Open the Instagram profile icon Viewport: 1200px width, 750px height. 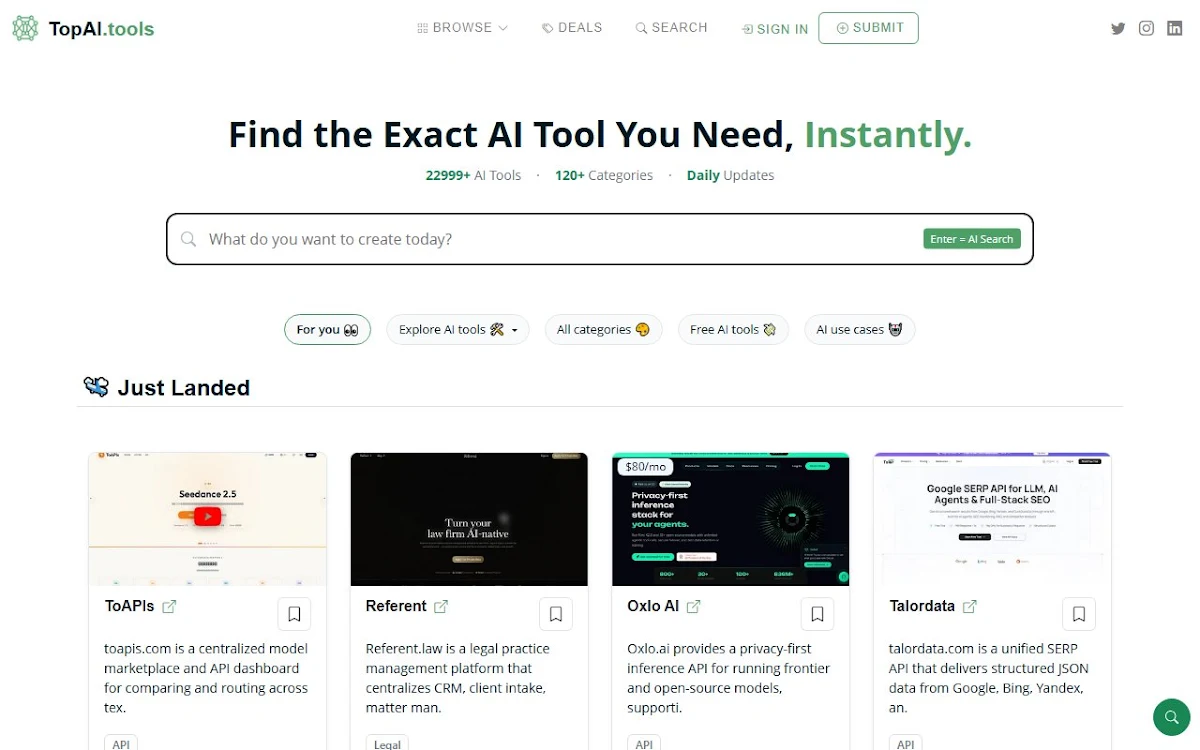tap(1147, 28)
